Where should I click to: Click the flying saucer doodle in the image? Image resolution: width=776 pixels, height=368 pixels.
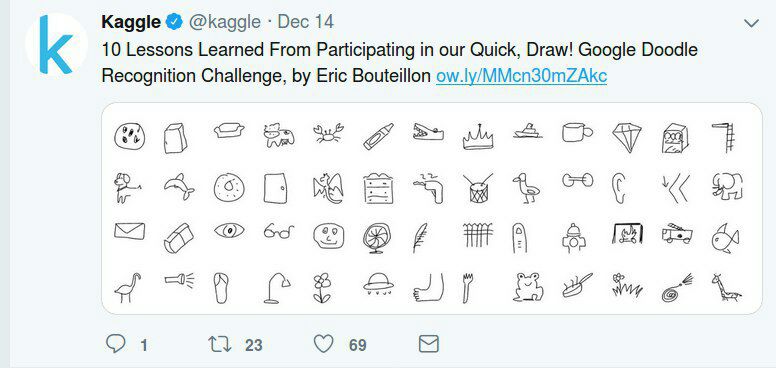[378, 283]
